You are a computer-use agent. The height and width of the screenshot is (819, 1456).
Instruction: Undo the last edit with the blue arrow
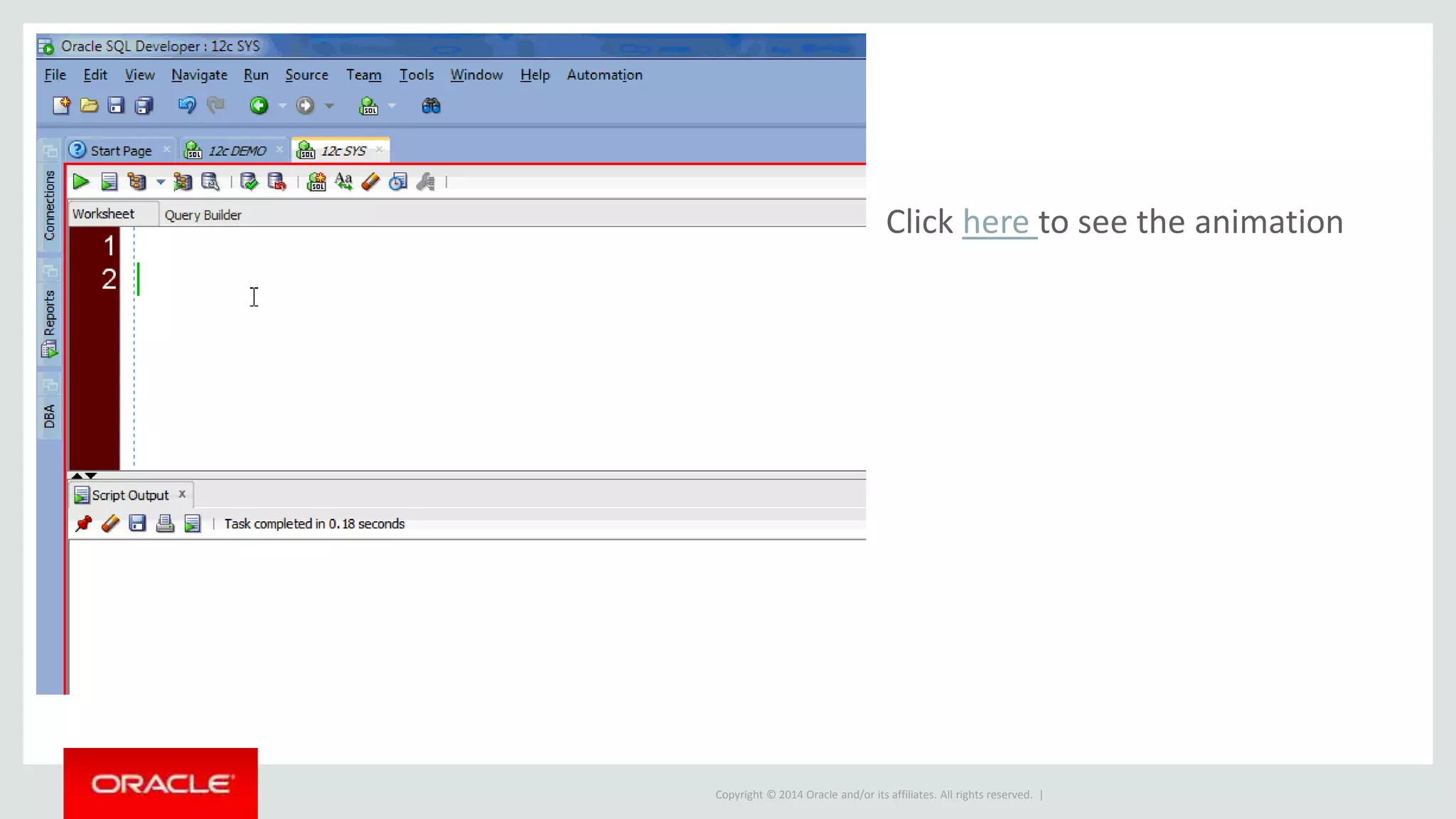[x=187, y=106]
